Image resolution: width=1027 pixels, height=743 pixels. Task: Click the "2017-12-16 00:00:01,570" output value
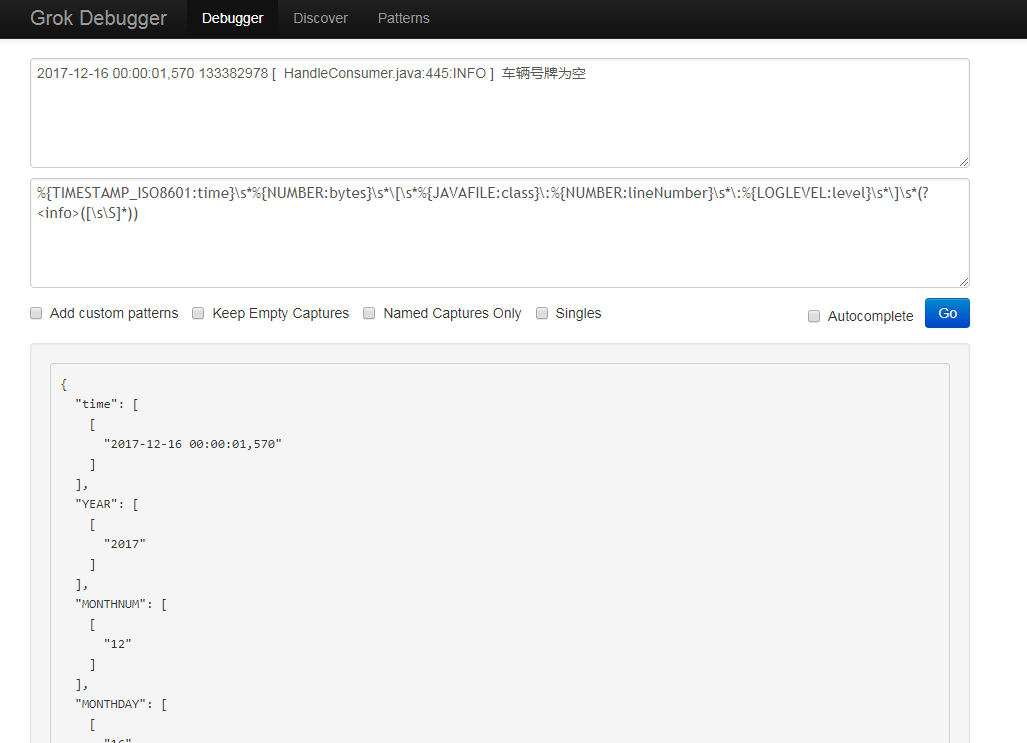[x=193, y=444]
